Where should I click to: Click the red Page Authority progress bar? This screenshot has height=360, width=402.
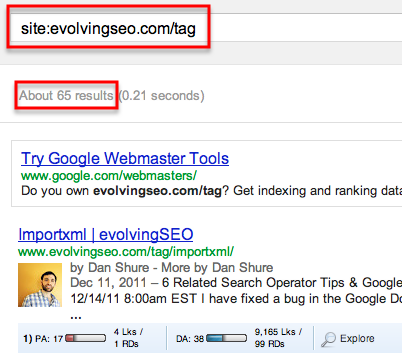tap(86, 339)
